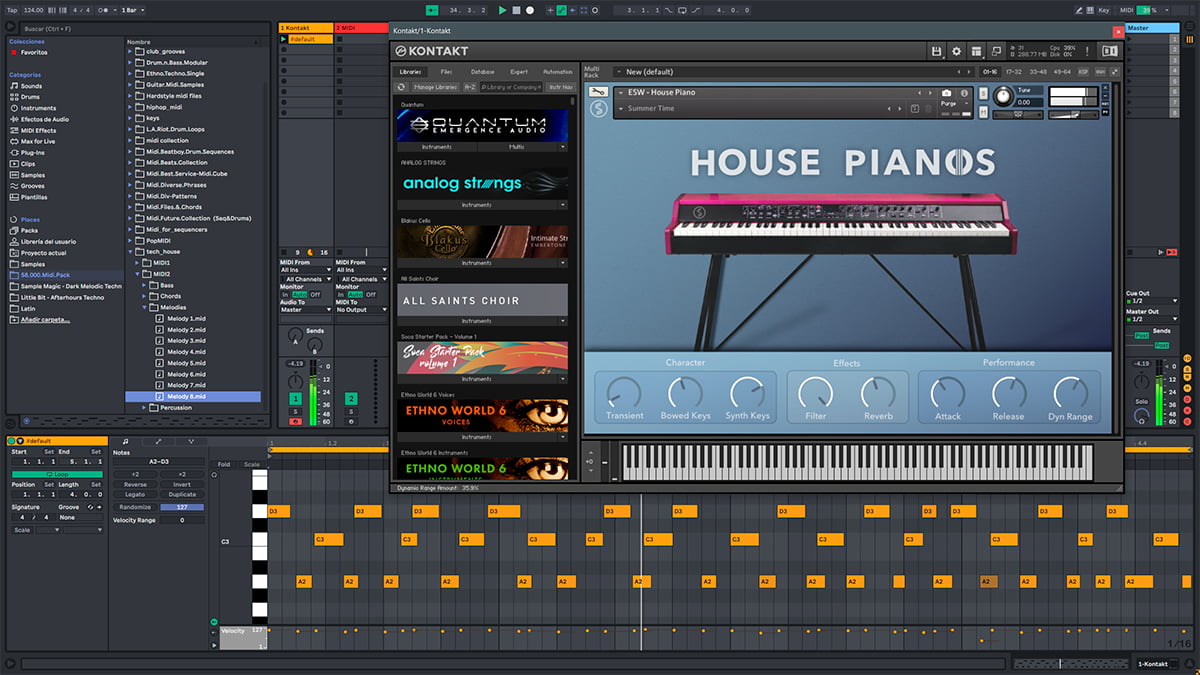Toggle track 1 Kontakt activator
Image resolution: width=1200 pixels, height=675 pixels.
[295, 399]
